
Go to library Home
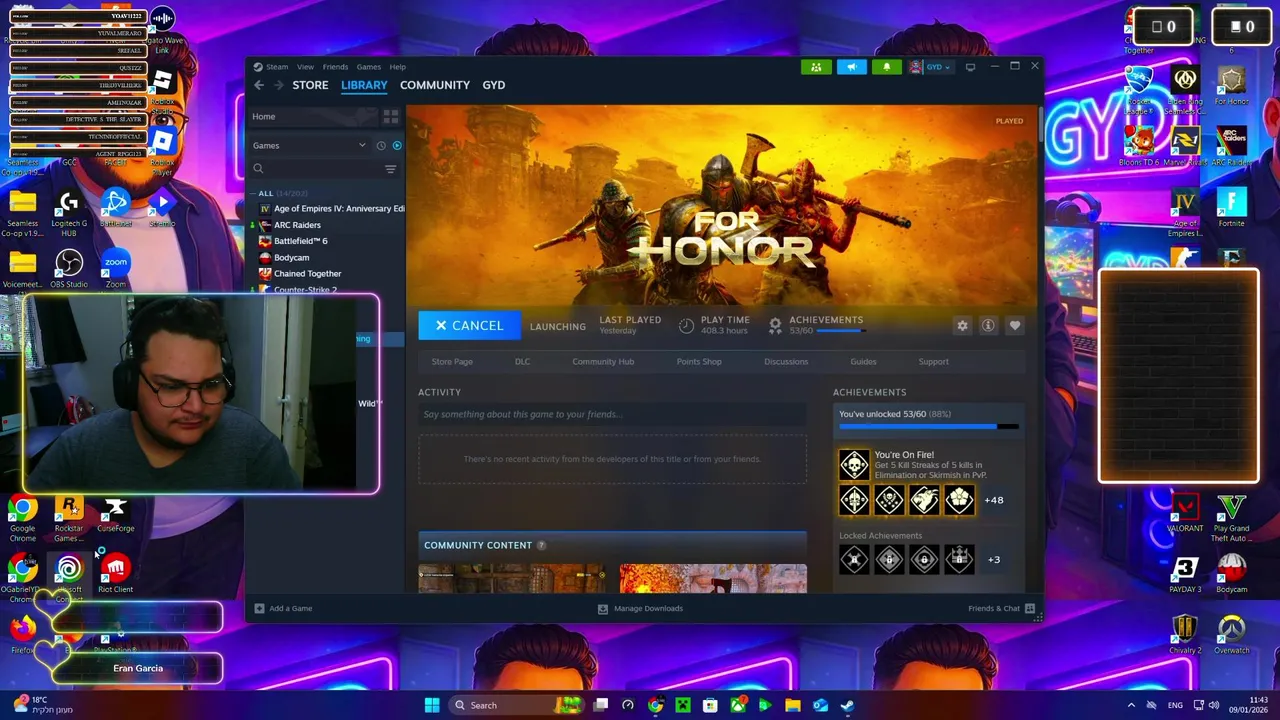(312, 116)
